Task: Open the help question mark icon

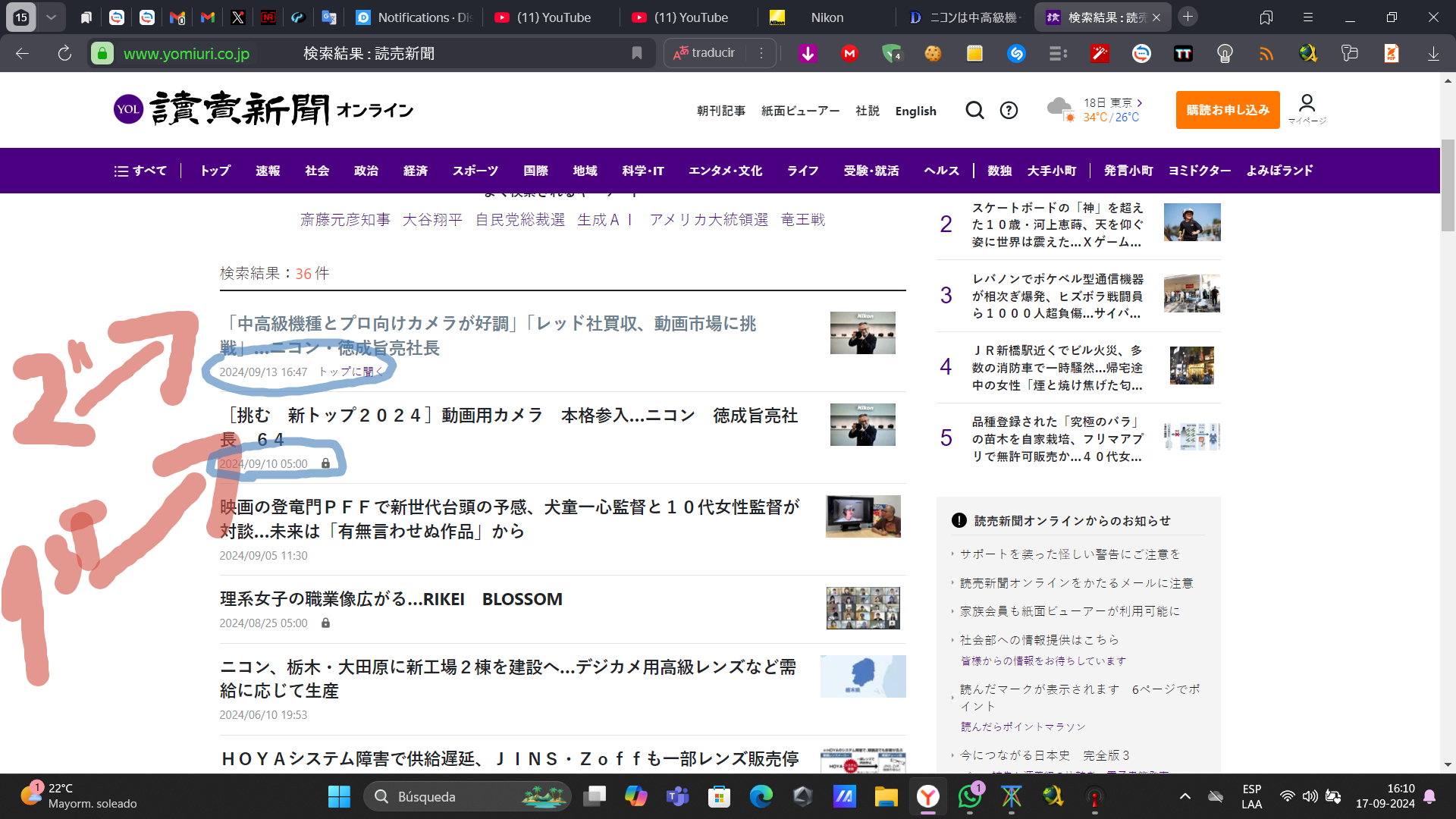Action: 1009,111
